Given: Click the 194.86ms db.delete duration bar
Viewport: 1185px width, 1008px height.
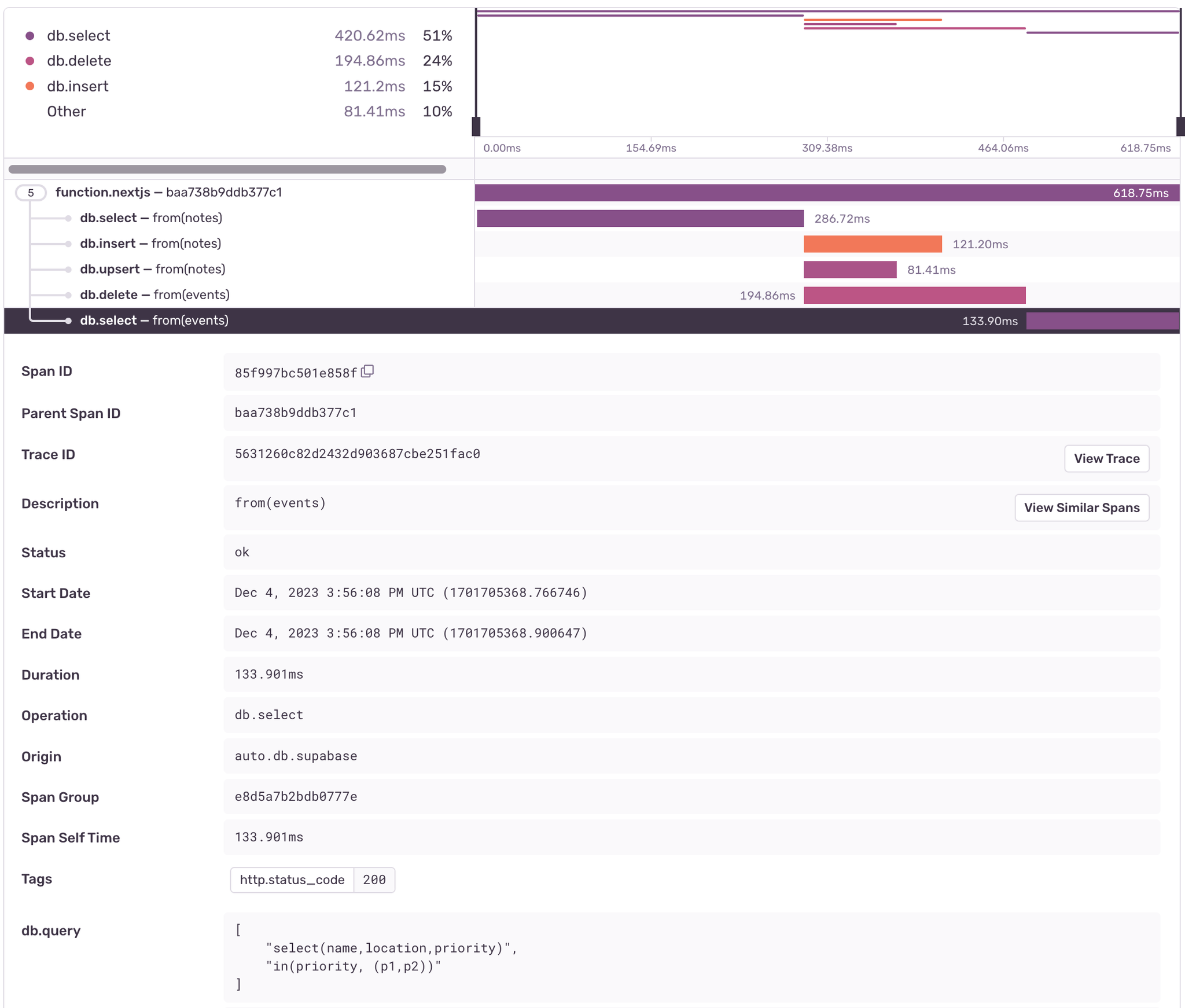Looking at the screenshot, I should (x=914, y=295).
